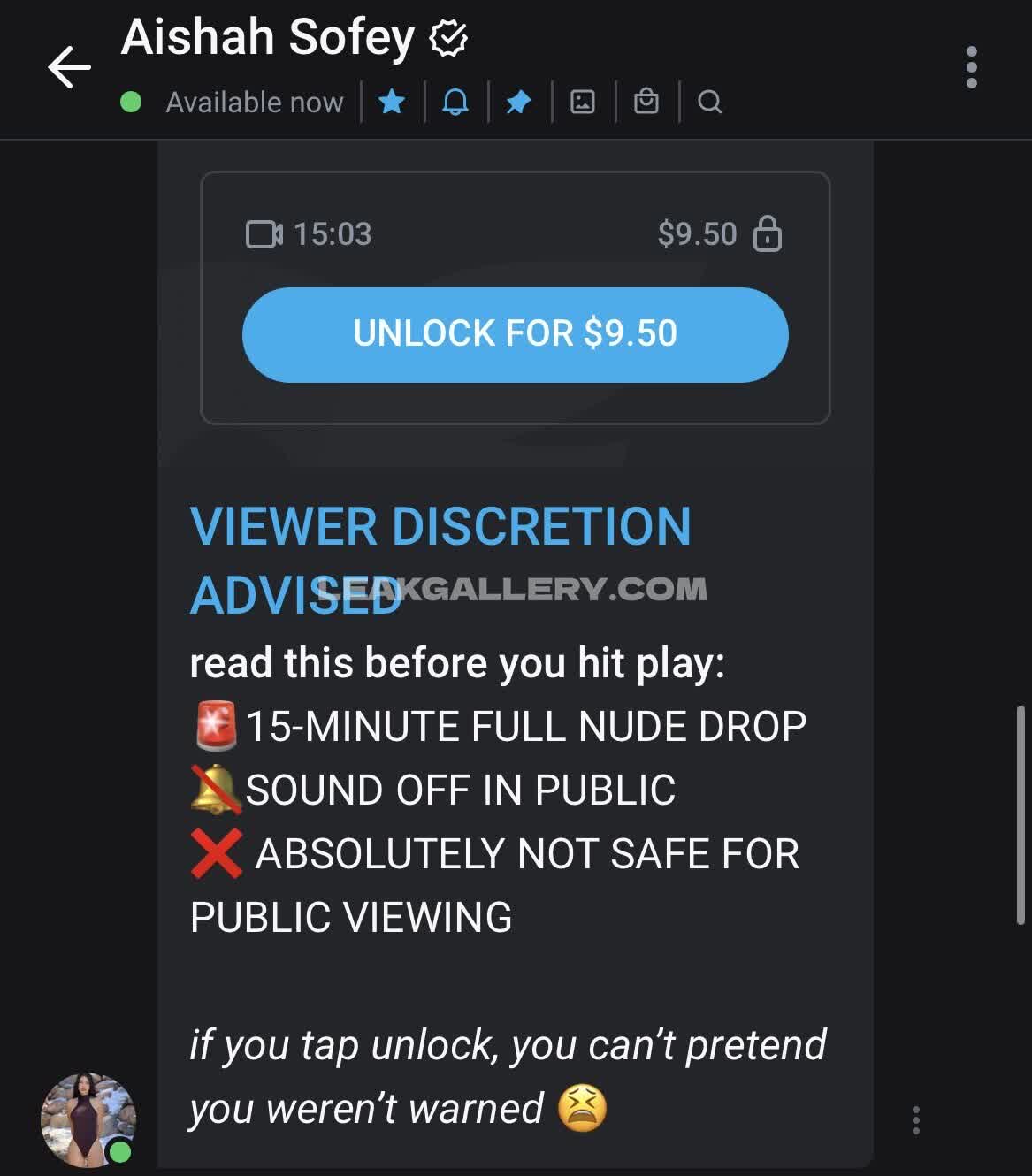Open the sender's profile avatar thumbnail

pyautogui.click(x=88, y=1119)
